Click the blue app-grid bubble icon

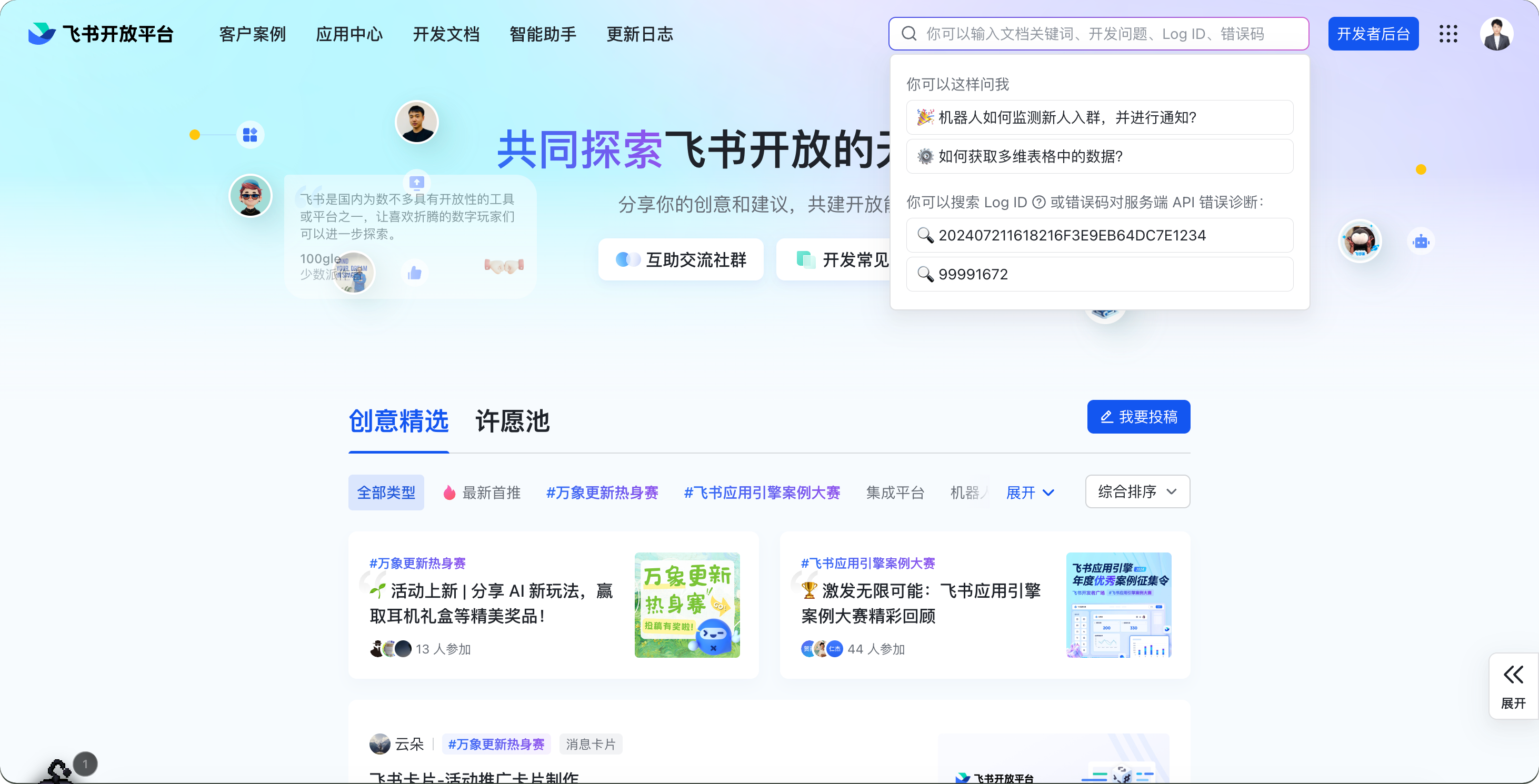point(249,135)
